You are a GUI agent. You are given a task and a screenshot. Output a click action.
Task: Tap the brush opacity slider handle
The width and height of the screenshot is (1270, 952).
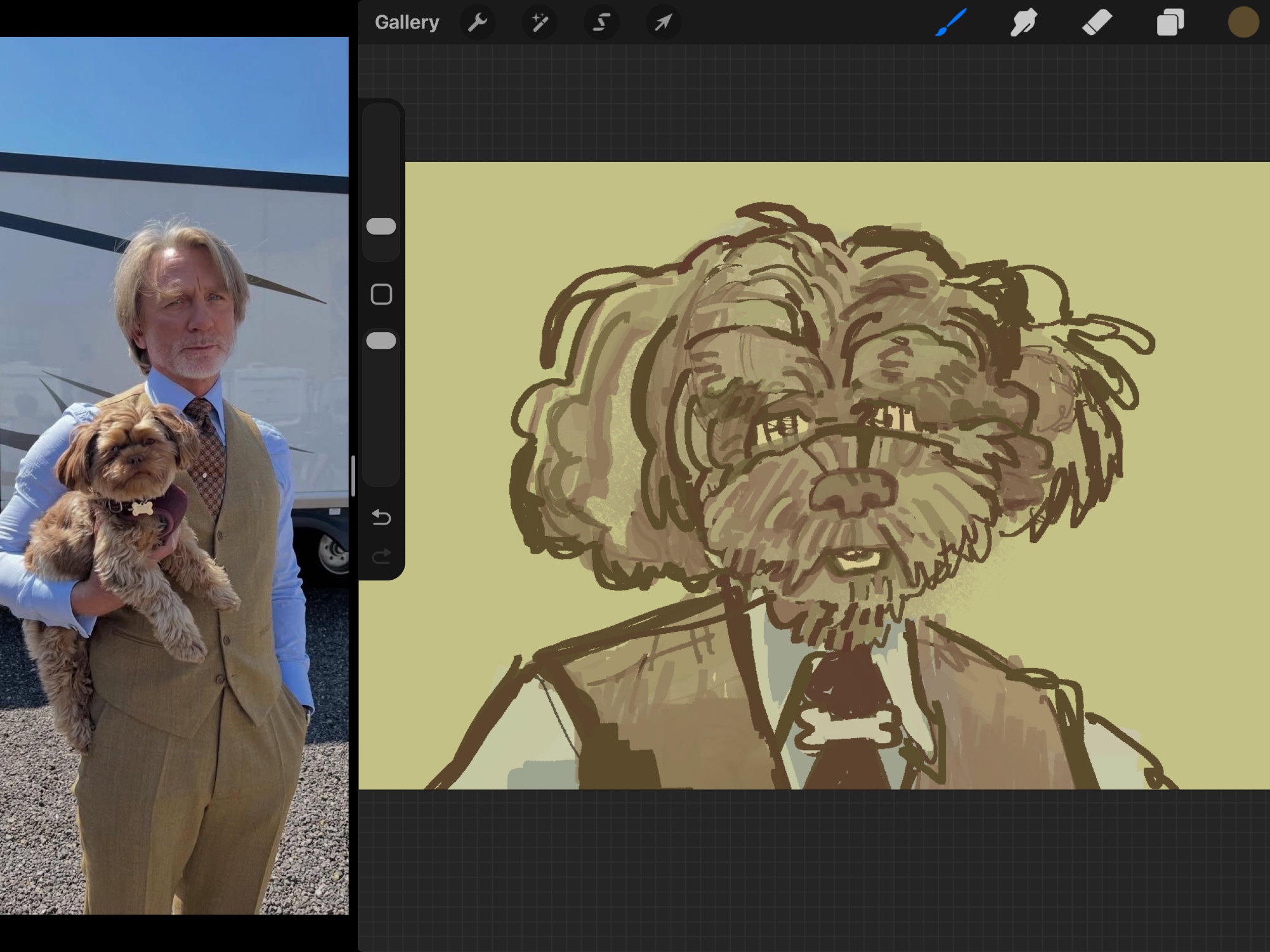point(381,341)
